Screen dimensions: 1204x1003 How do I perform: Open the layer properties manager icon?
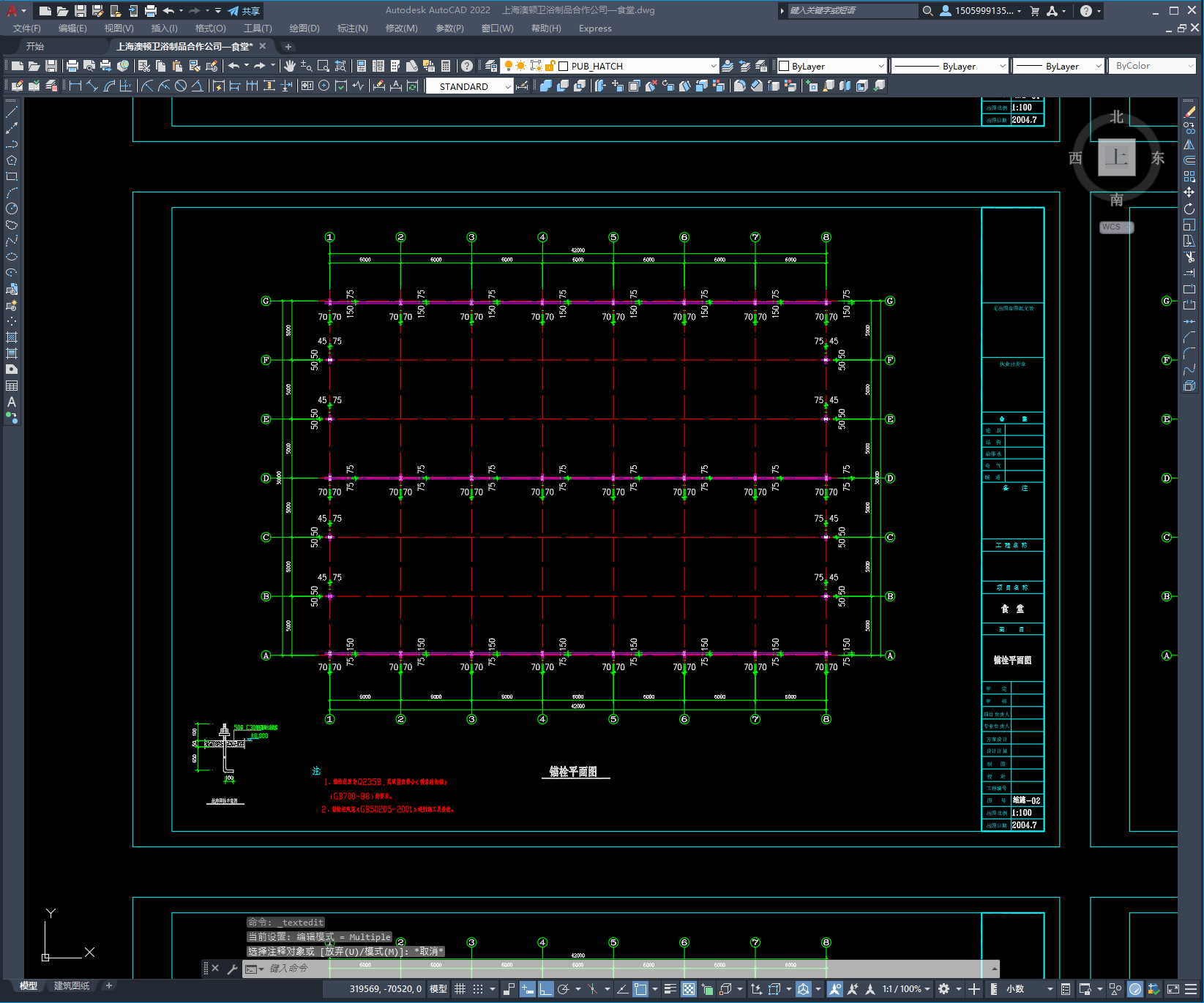coord(490,66)
